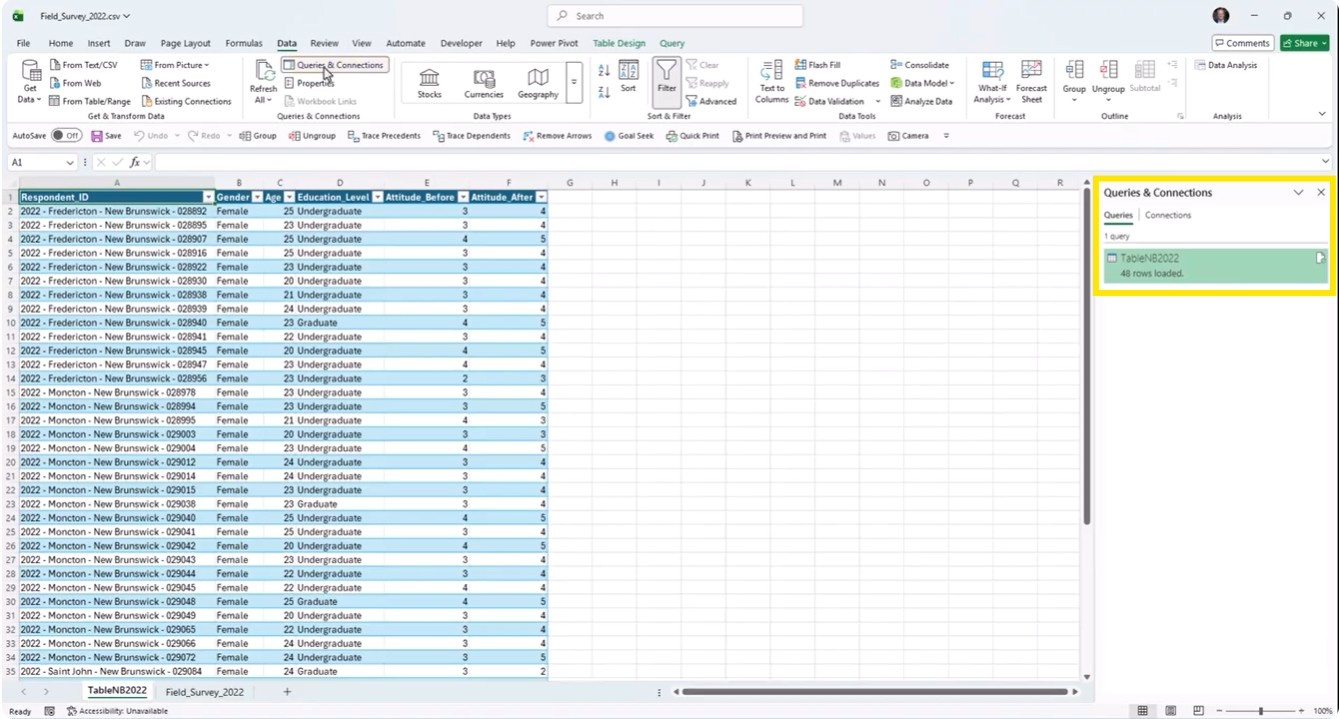The height and width of the screenshot is (719, 1340).
Task: Select the TableNB2022 query entry
Action: click(x=1216, y=265)
